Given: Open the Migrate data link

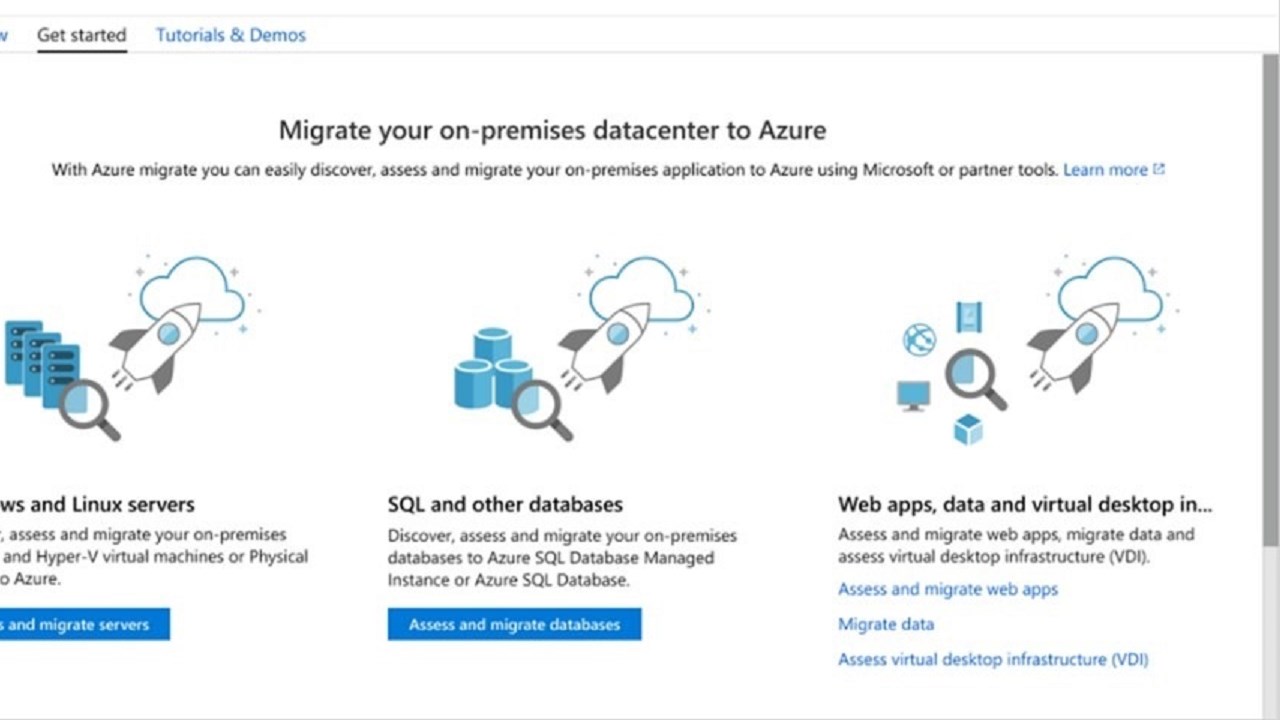Looking at the screenshot, I should coord(885,625).
